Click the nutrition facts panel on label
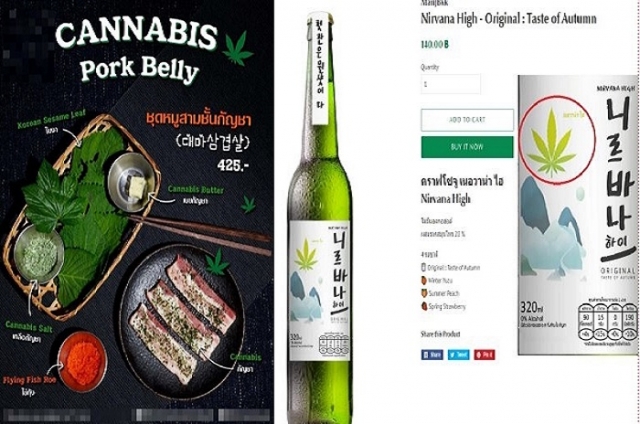Image resolution: width=640 pixels, height=424 pixels. coord(607,322)
